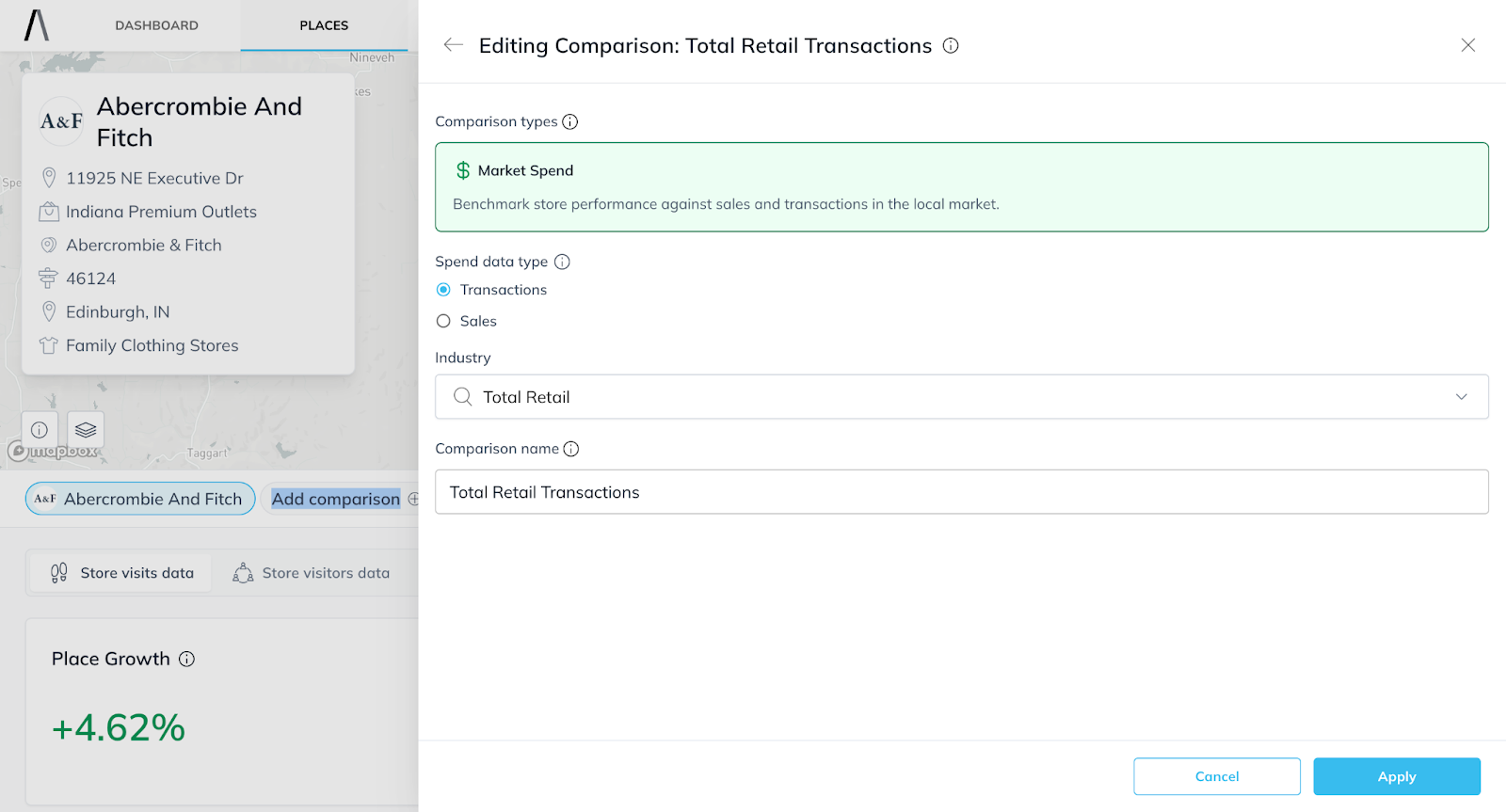Switch to the Places tab
Image resolution: width=1506 pixels, height=812 pixels.
pyautogui.click(x=324, y=25)
